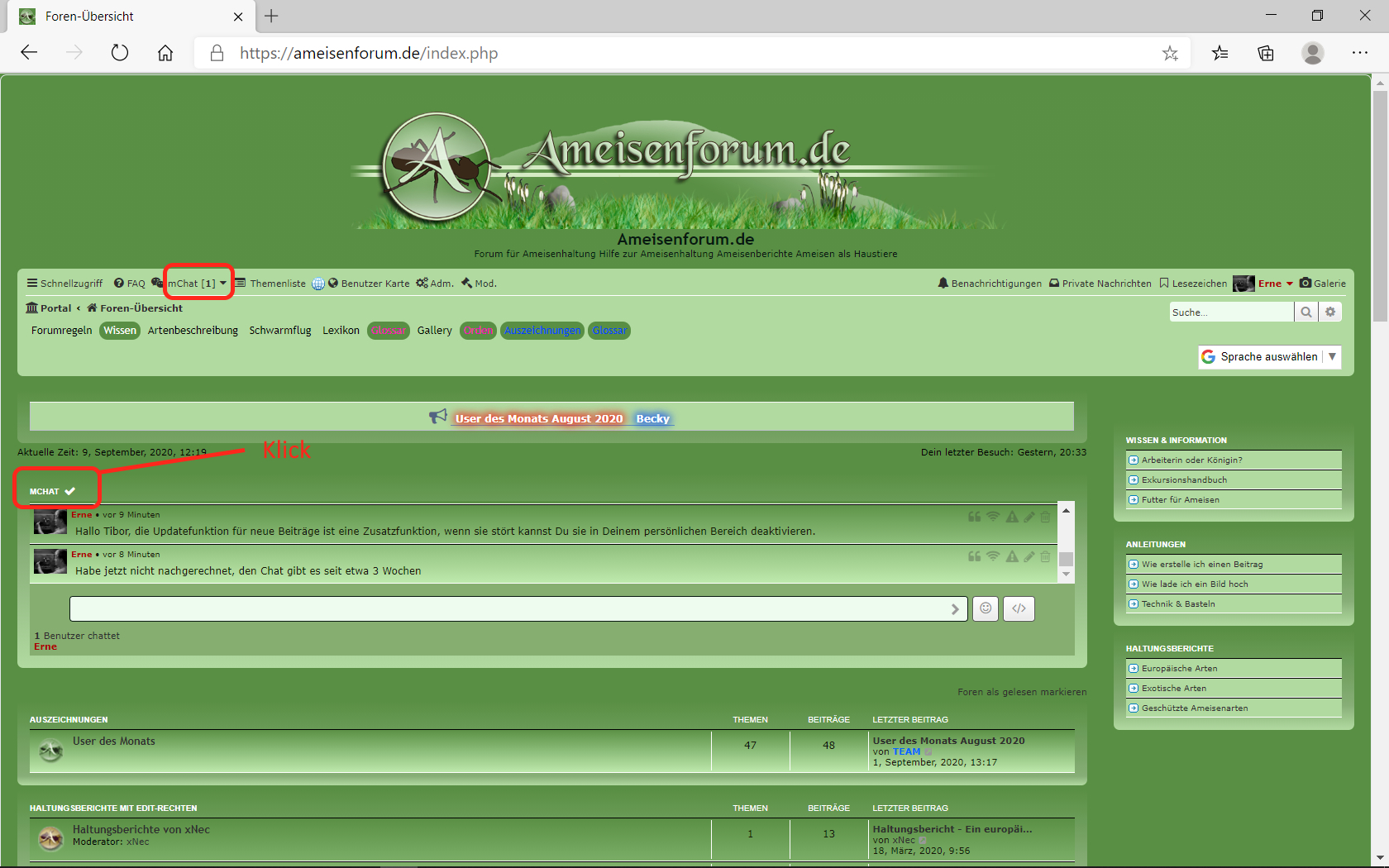The image size is (1389, 868).
Task: Click the forum search input field
Action: 1230,312
